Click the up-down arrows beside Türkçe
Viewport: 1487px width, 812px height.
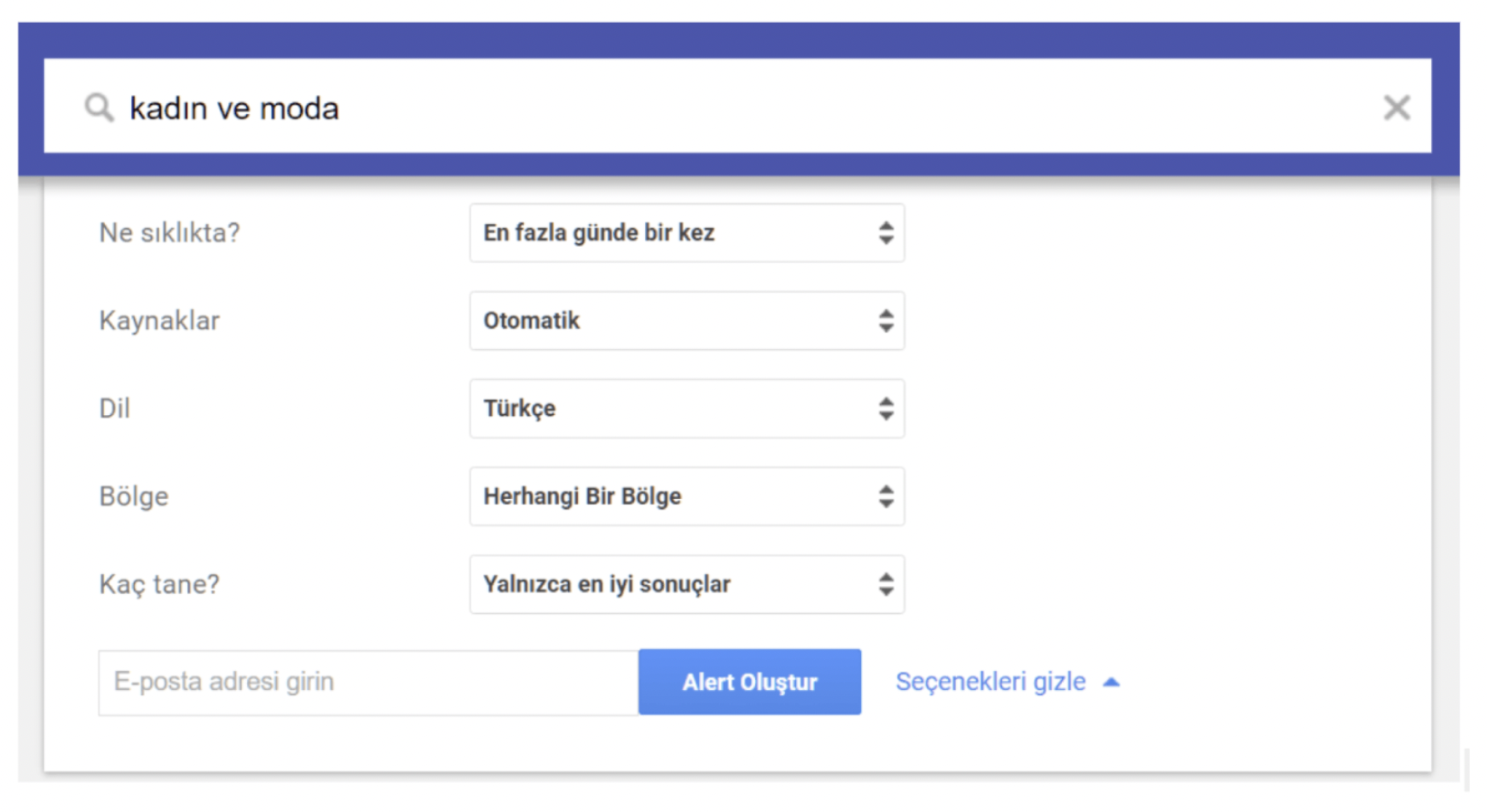(886, 409)
